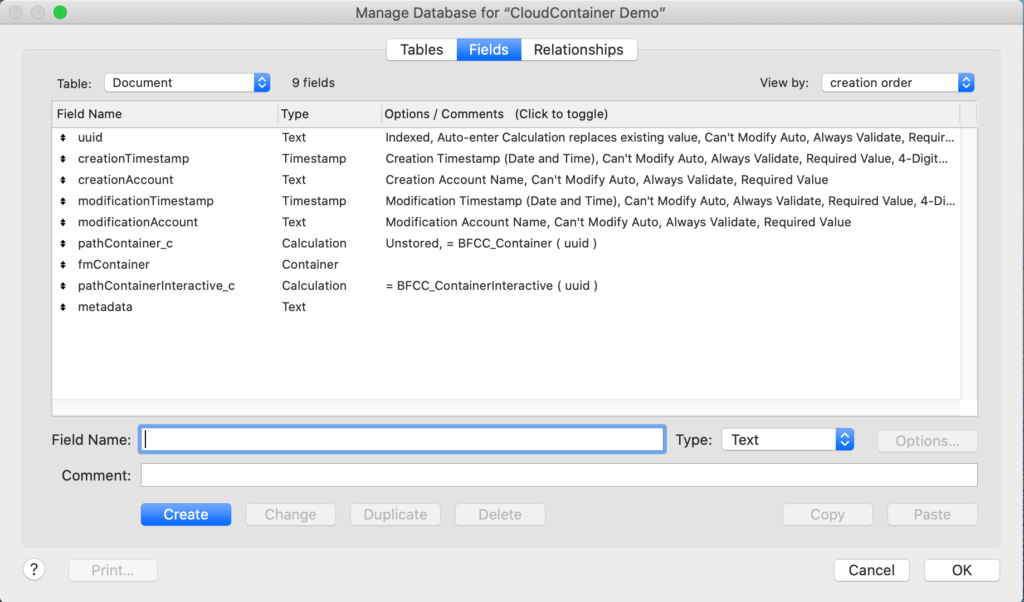The image size is (1024, 602).
Task: Click into the Field Name text box
Action: point(402,440)
